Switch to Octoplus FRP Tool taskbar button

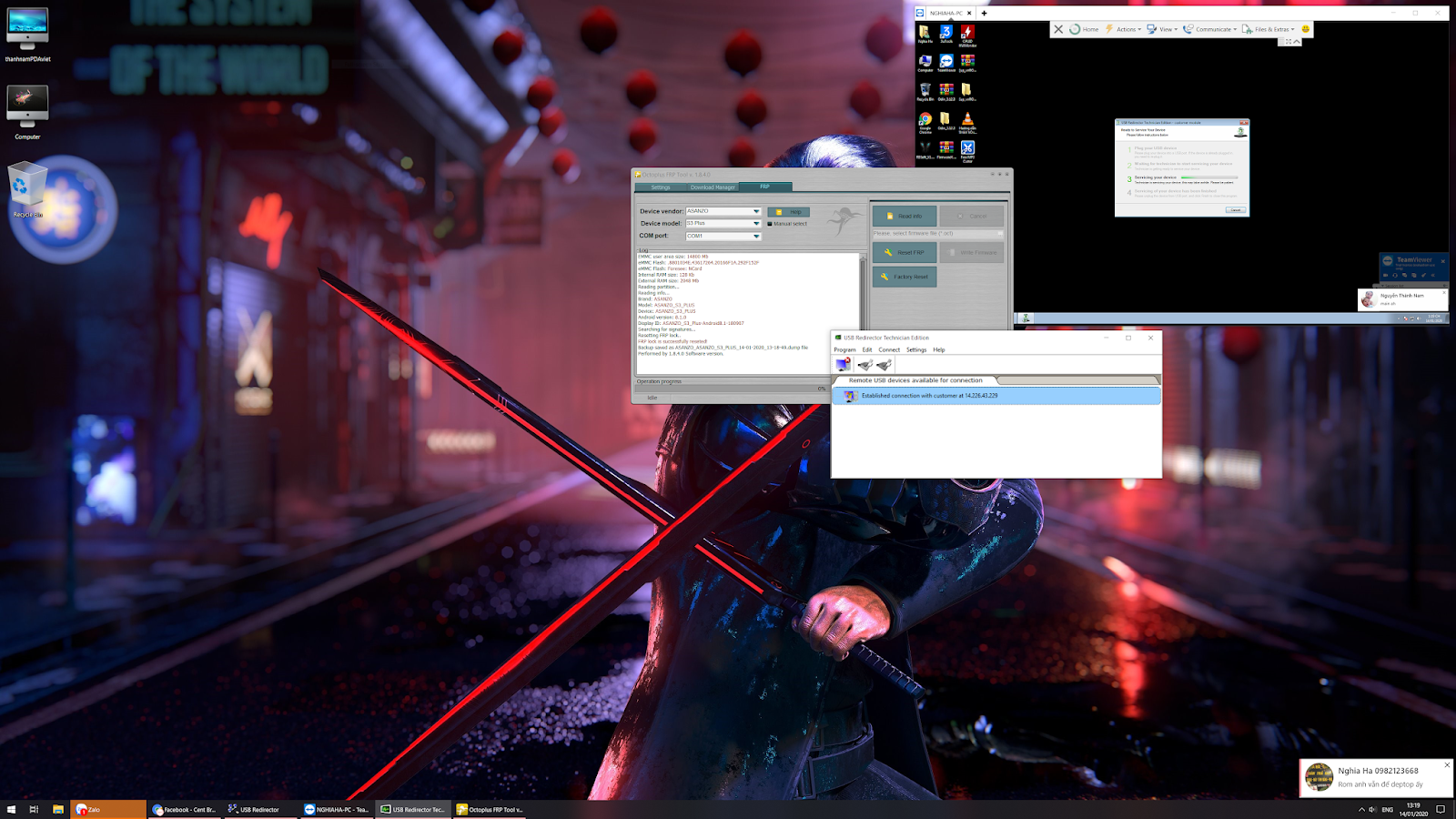[490, 809]
